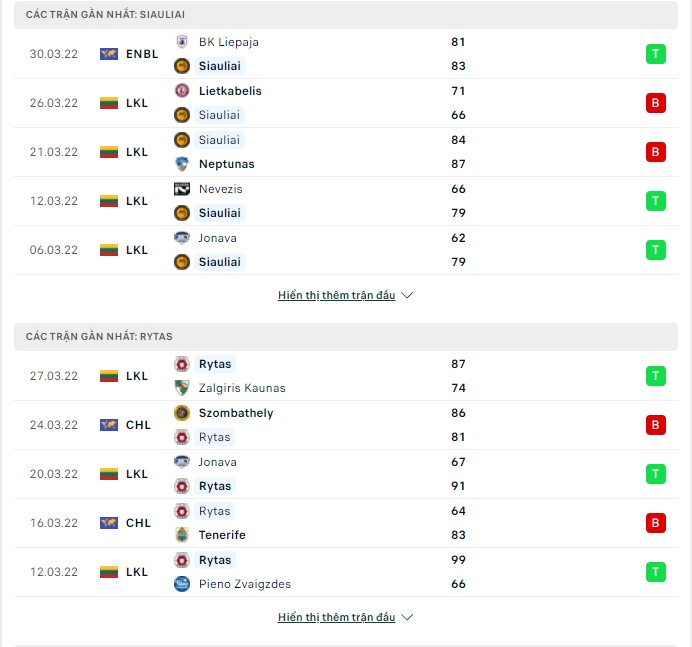Click the green T badge for BK Liepaja match
The image size is (692, 647).
tap(655, 54)
